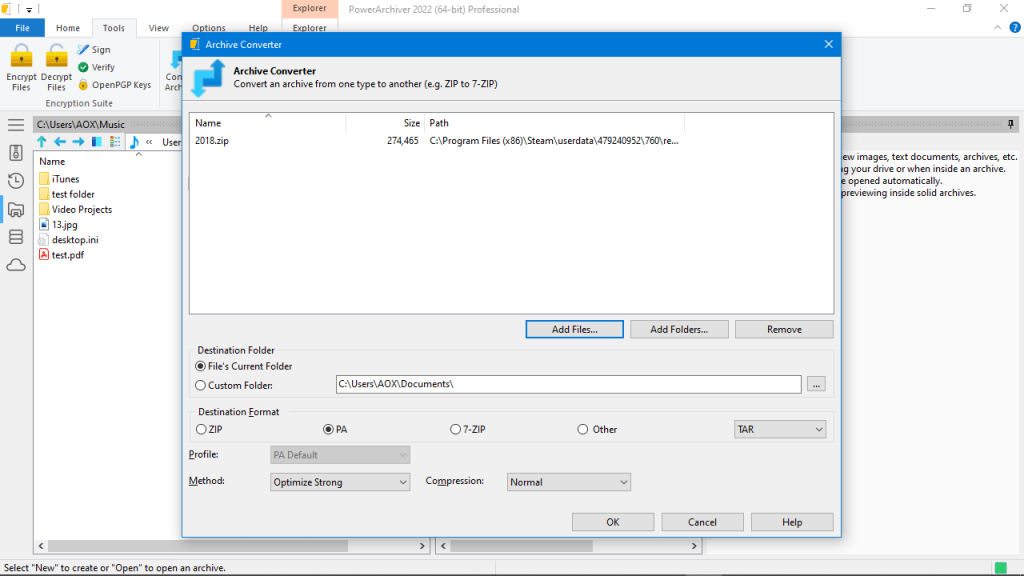Switch to the View ribbon tab
The height and width of the screenshot is (576, 1024).
point(159,28)
